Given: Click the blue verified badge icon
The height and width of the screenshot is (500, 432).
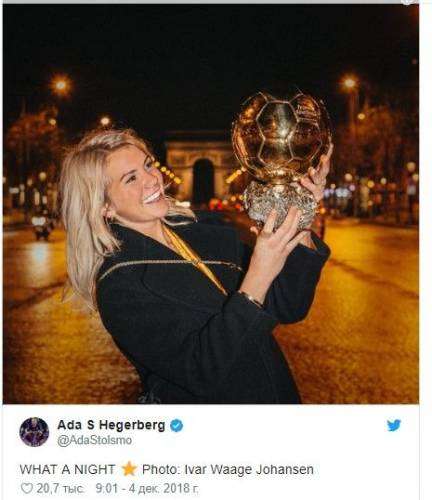Looking at the screenshot, I should [x=176, y=426].
